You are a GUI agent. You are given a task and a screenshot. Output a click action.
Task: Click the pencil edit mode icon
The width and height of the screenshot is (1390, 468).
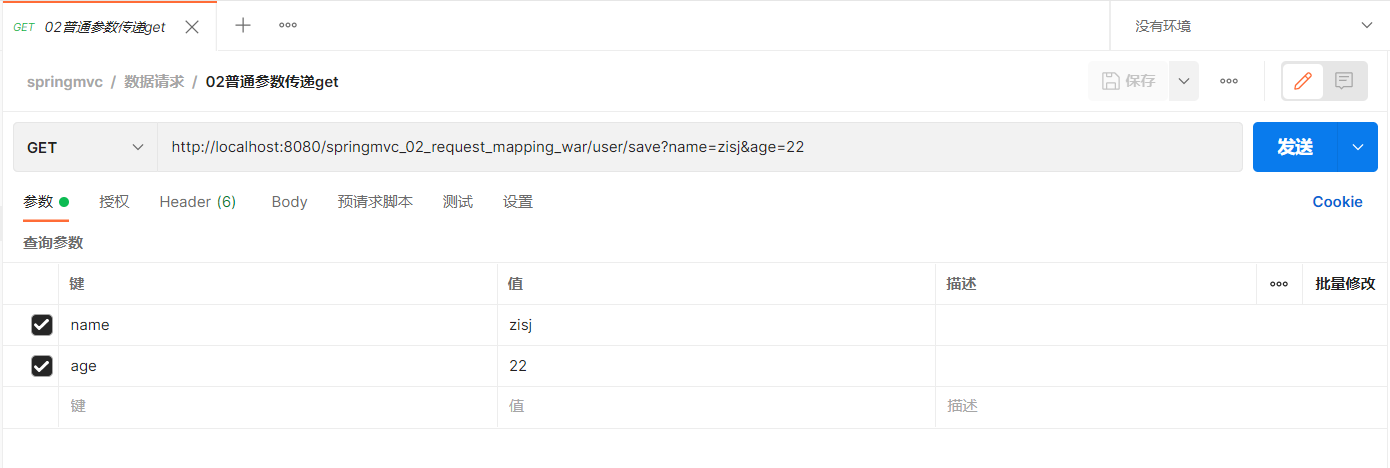tap(1302, 81)
